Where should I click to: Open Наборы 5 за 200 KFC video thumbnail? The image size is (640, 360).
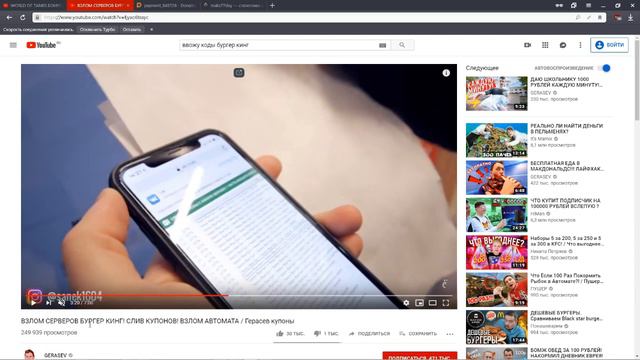pyautogui.click(x=497, y=252)
